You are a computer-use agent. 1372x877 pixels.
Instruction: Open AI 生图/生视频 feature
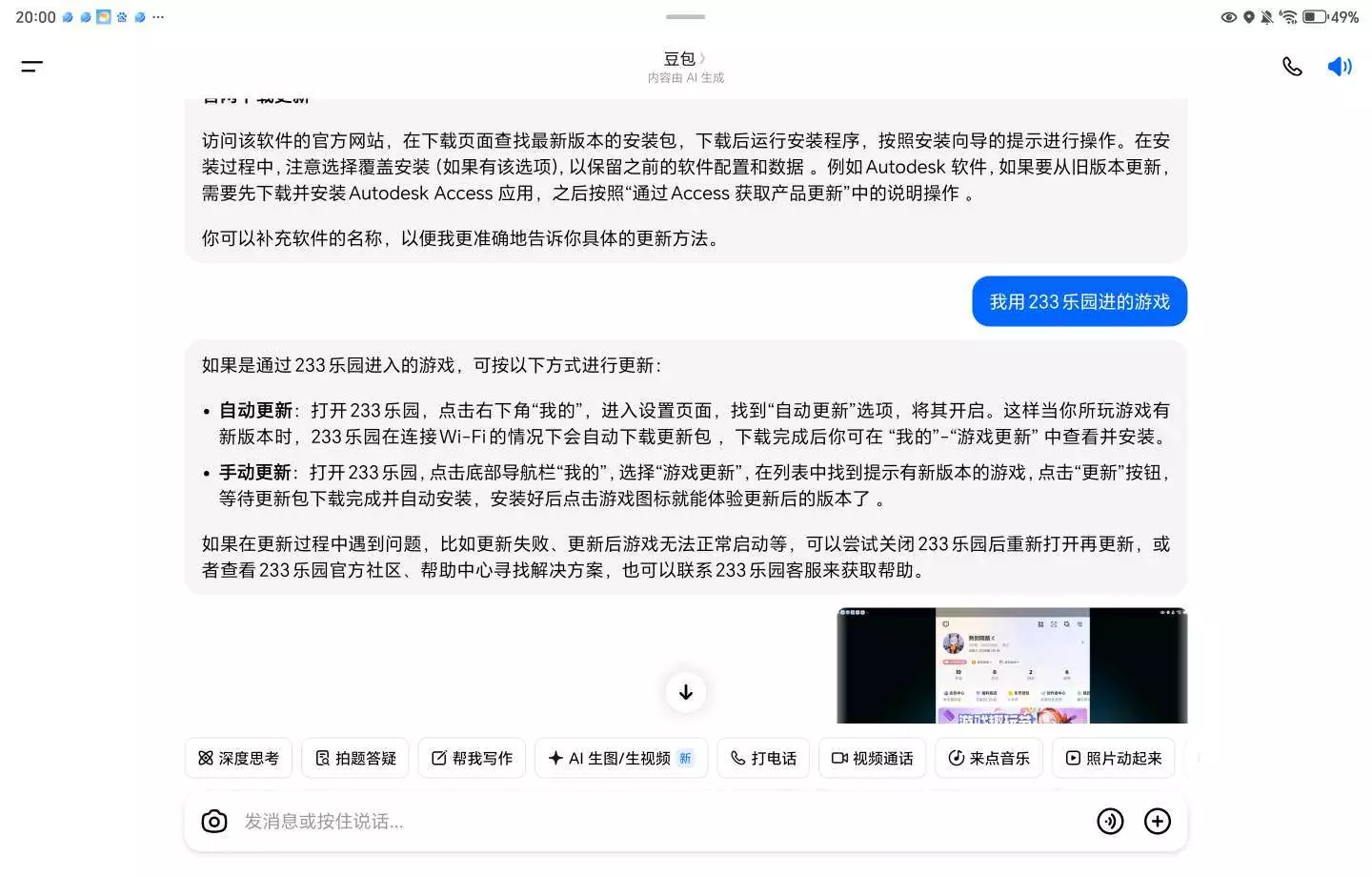coord(621,759)
